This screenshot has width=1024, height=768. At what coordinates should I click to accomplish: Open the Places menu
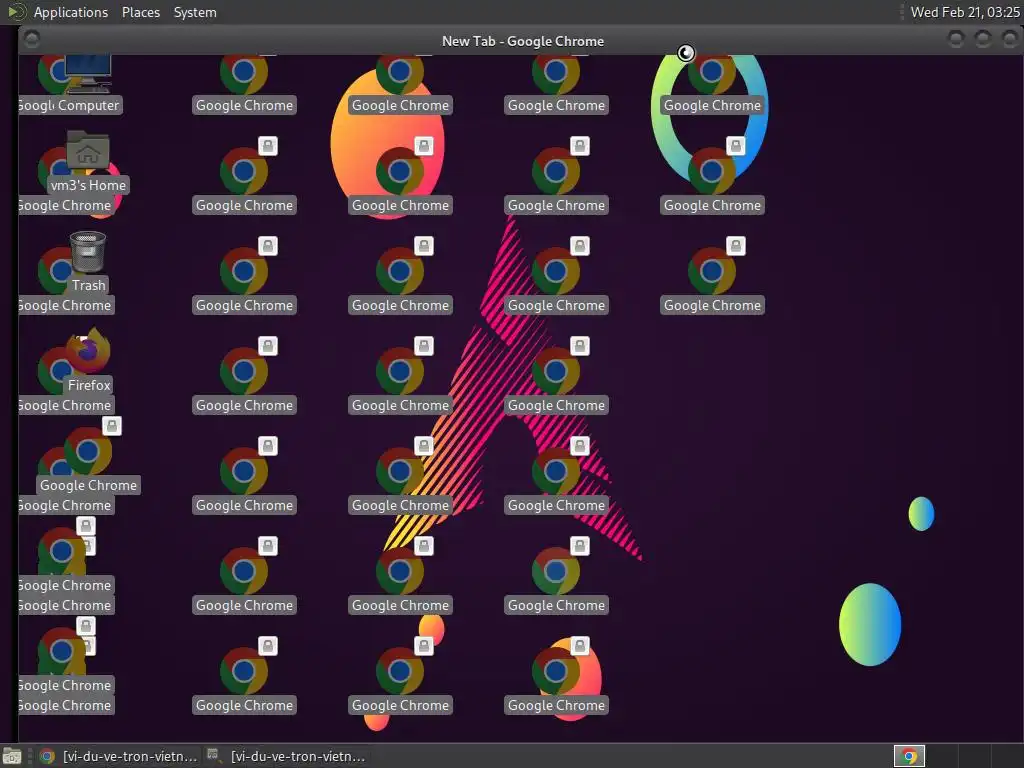tap(140, 12)
